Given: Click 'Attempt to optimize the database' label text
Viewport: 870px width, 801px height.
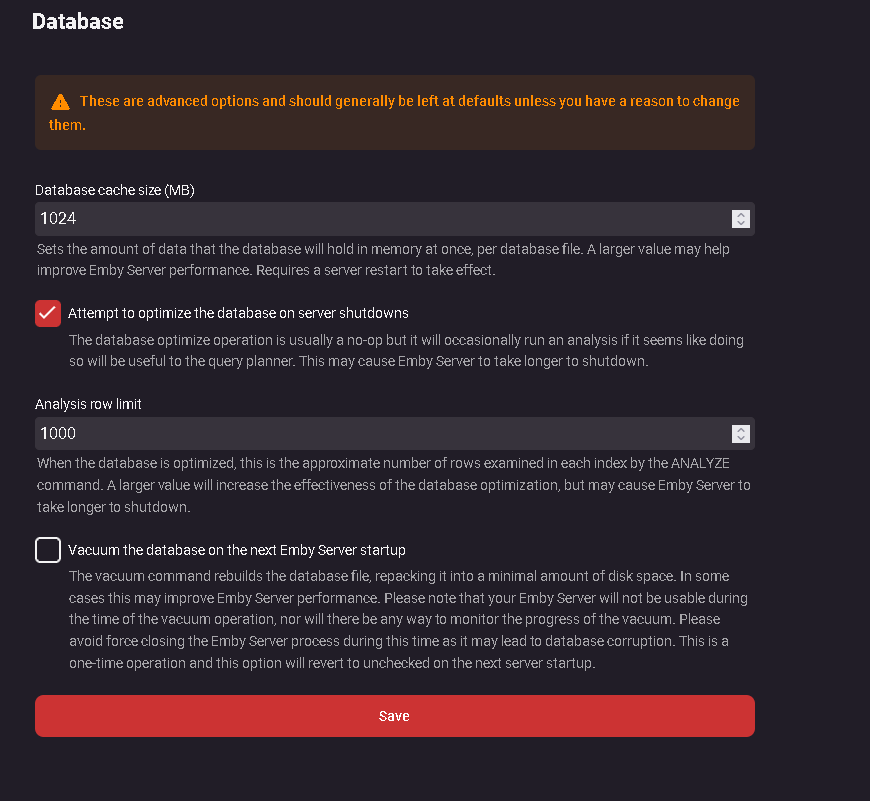Looking at the screenshot, I should (238, 313).
